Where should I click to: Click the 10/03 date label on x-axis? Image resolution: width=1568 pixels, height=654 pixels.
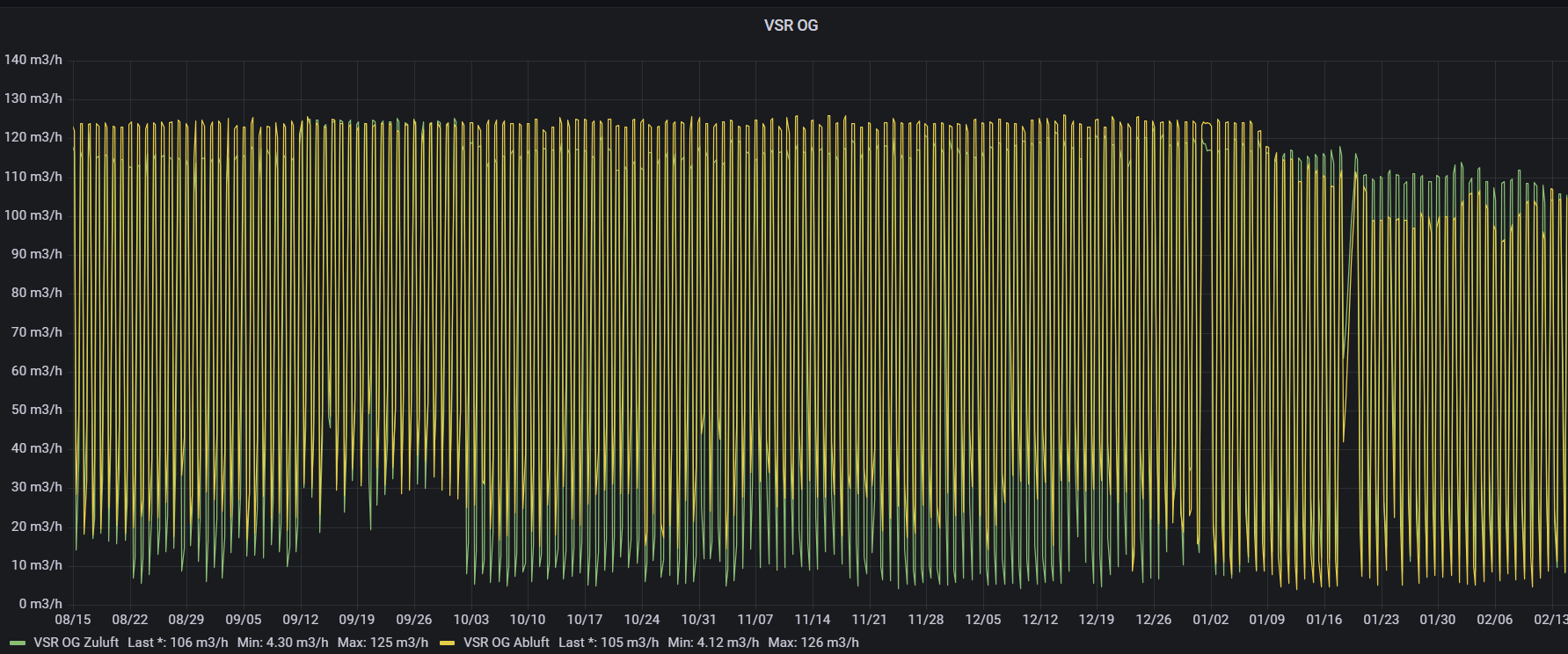tap(470, 620)
